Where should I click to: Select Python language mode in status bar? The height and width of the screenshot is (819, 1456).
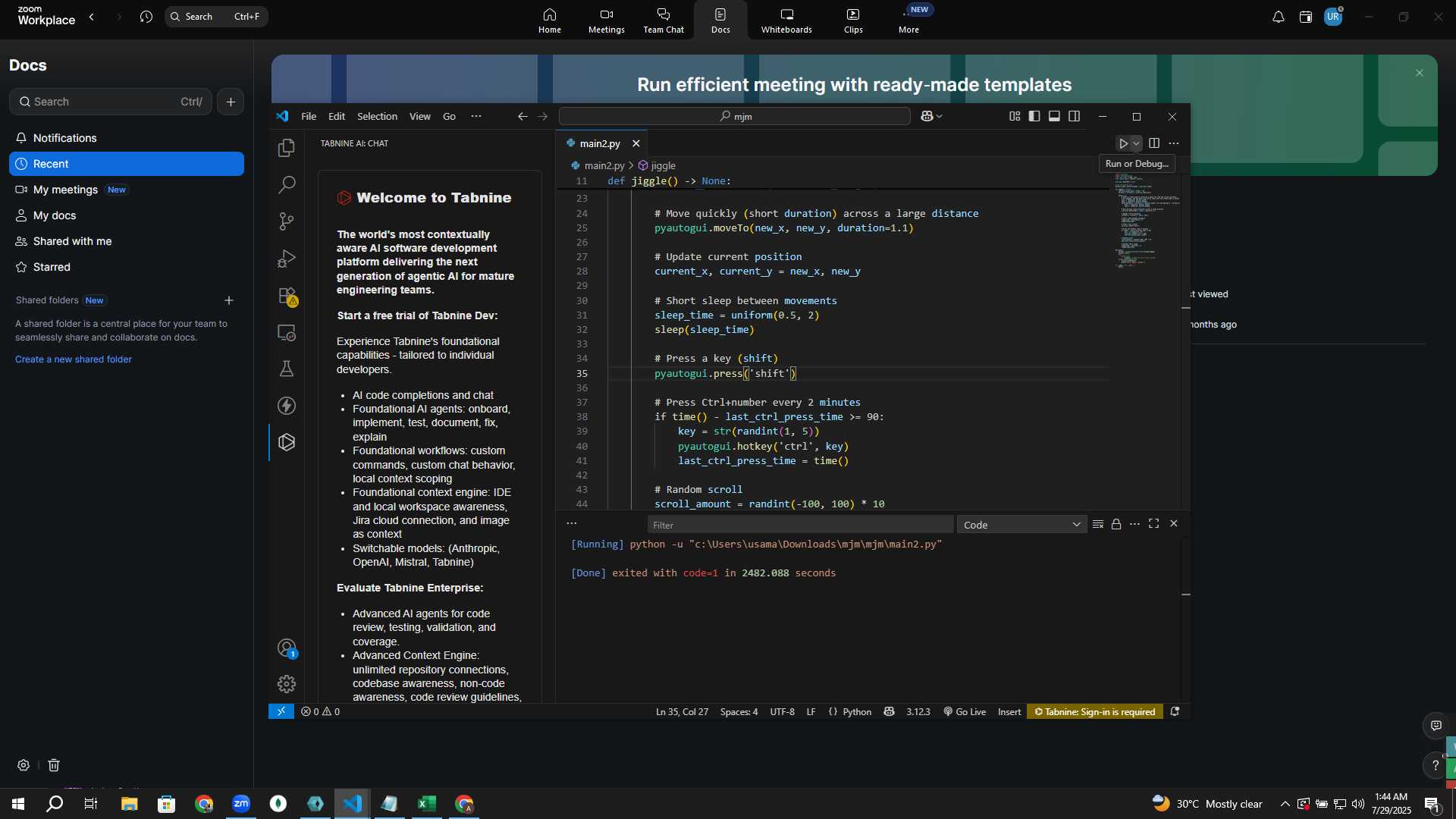click(857, 711)
